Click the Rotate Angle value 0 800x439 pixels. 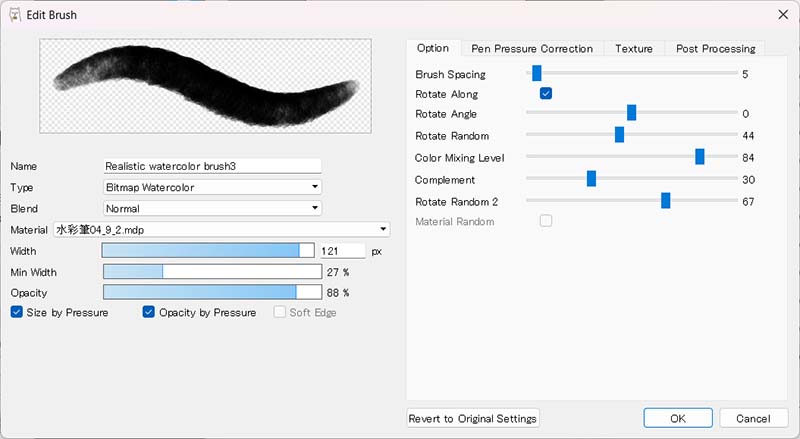point(746,113)
